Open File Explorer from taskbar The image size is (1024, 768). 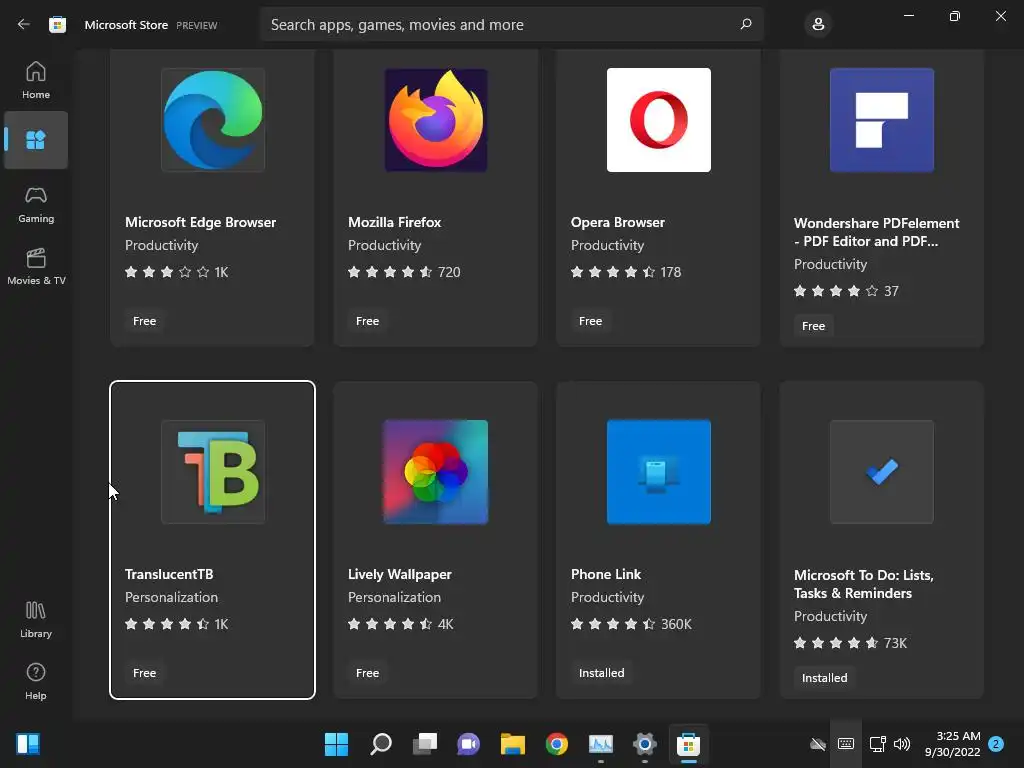pos(513,744)
